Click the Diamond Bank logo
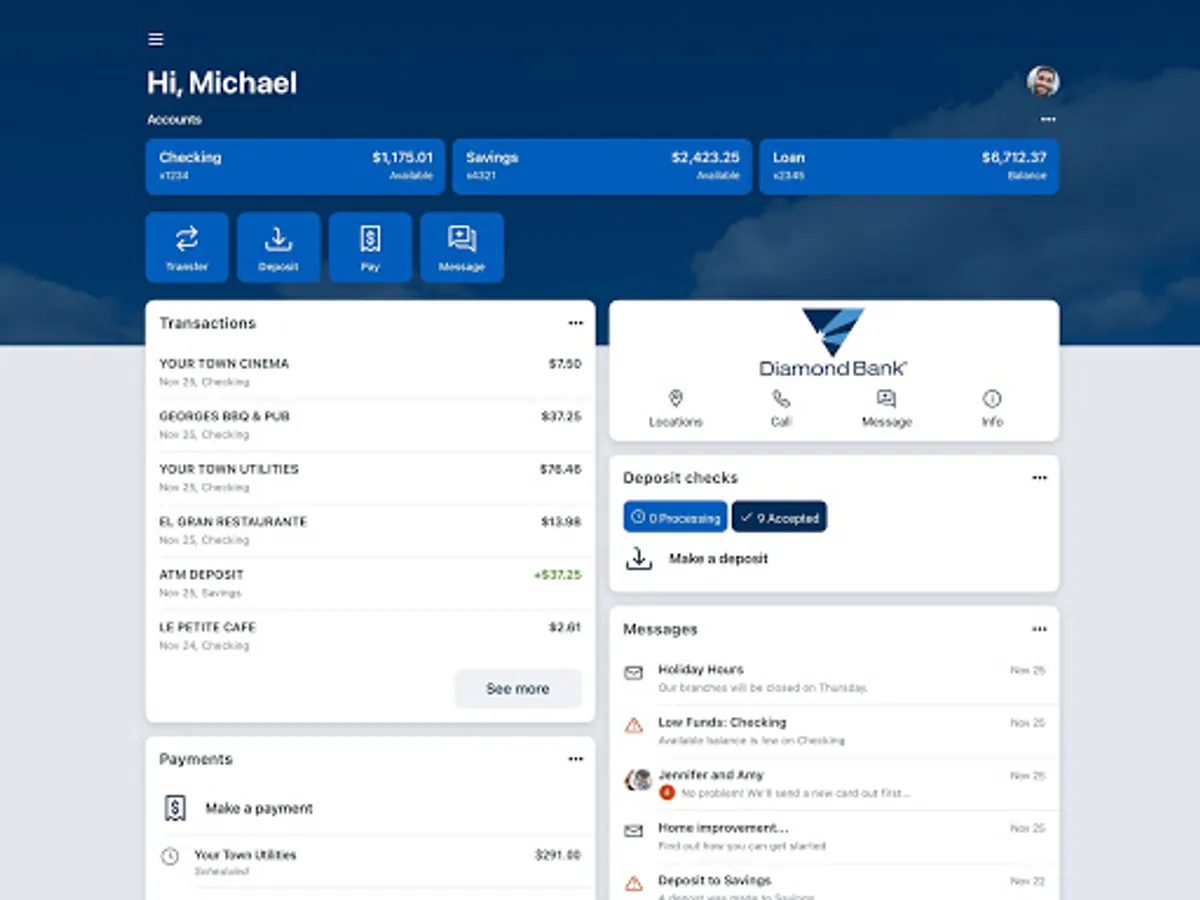Viewport: 1200px width, 900px height. coord(833,343)
